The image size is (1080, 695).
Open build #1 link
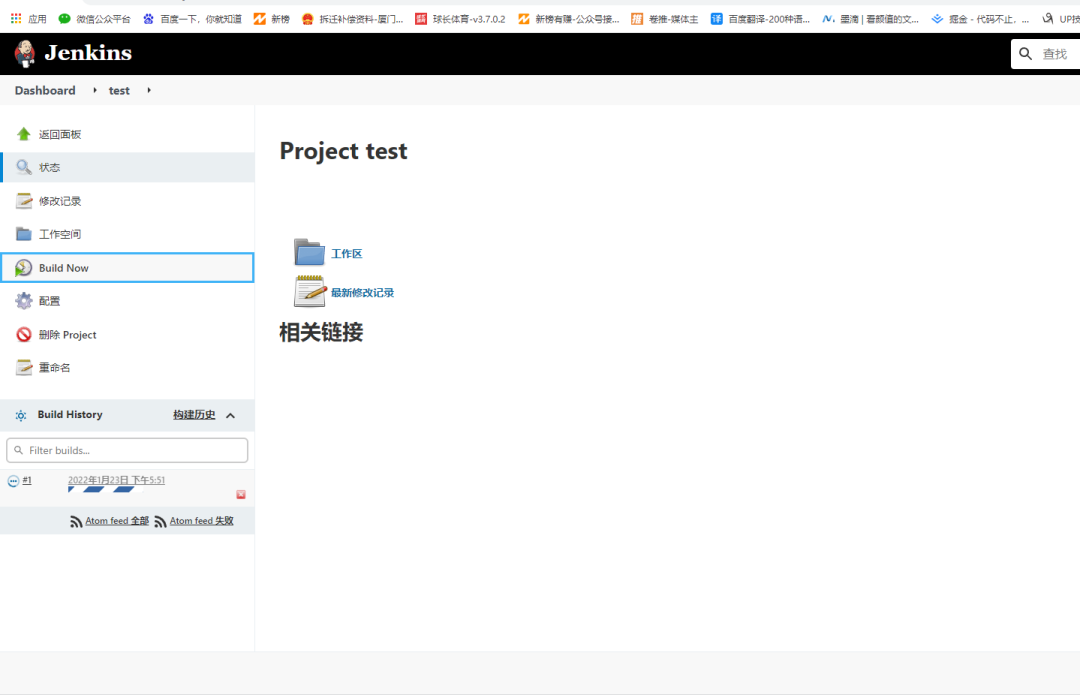[27, 480]
